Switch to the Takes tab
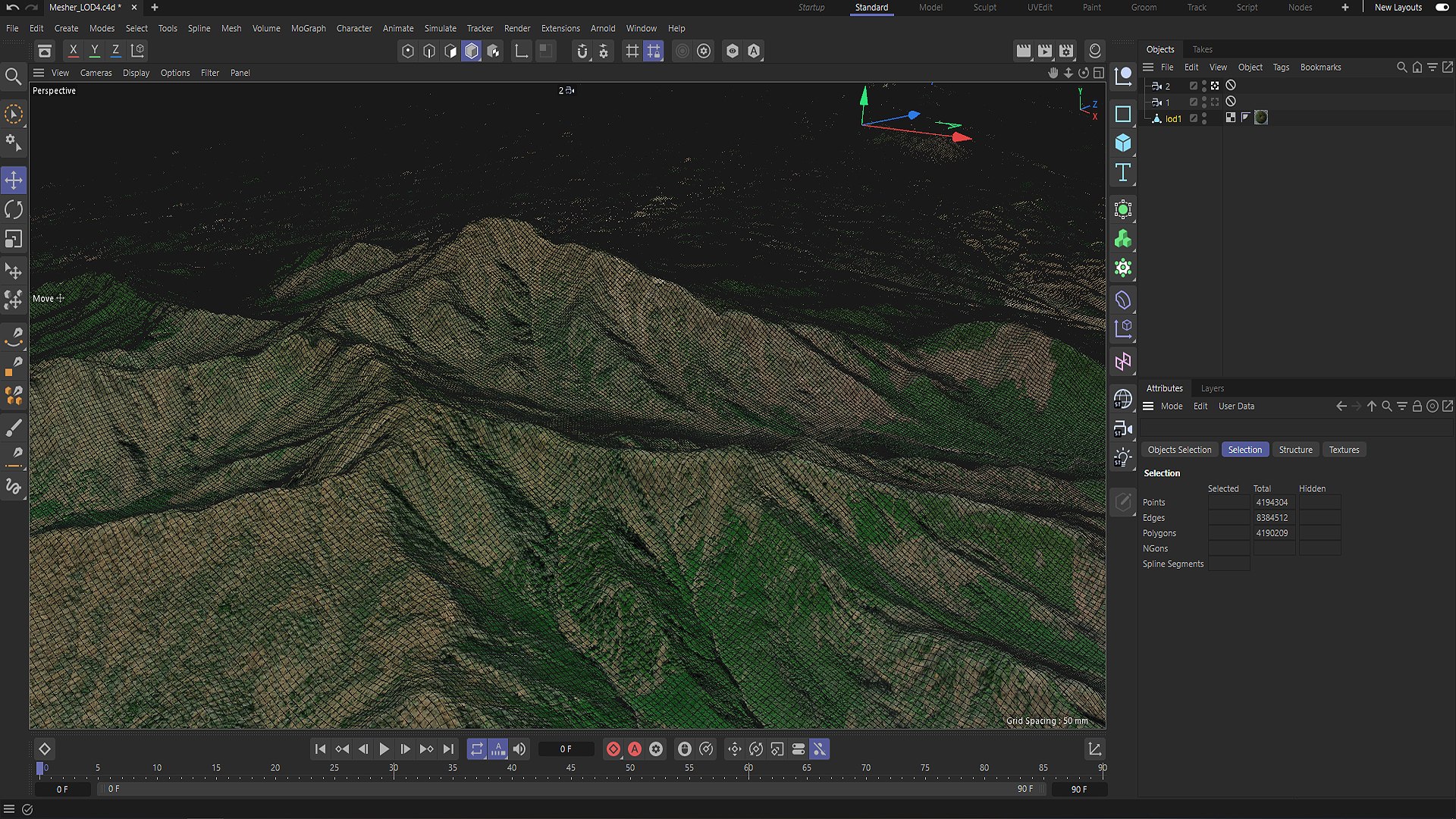Image resolution: width=1456 pixels, height=819 pixels. click(1202, 49)
